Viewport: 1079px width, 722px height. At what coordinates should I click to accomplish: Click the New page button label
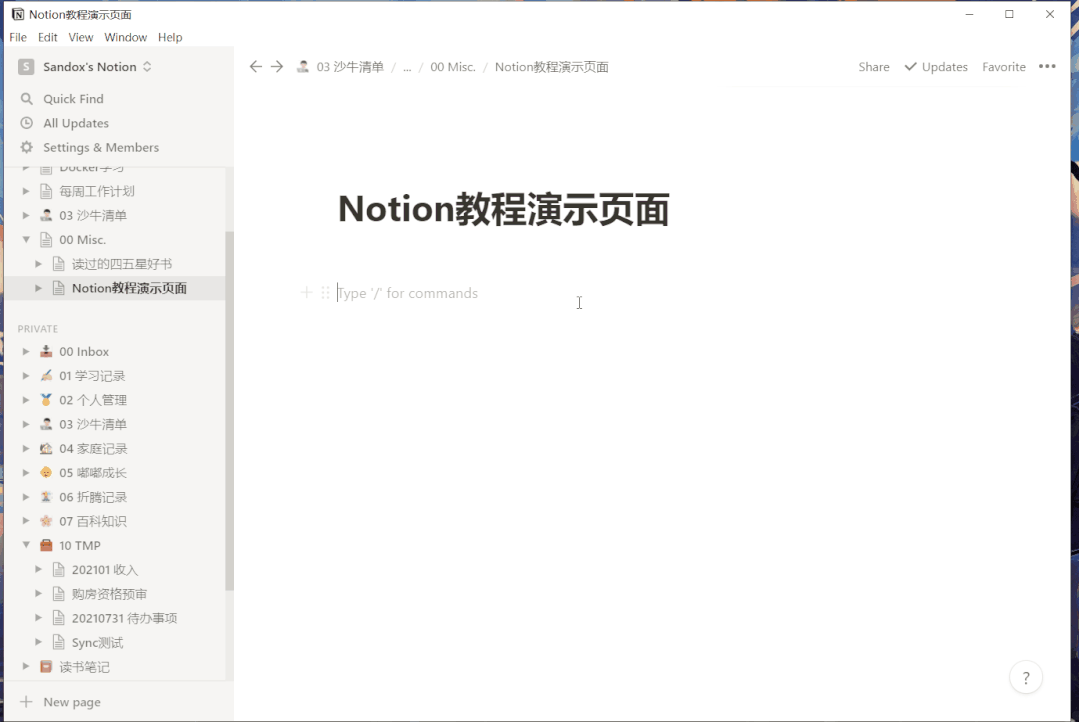coord(72,702)
